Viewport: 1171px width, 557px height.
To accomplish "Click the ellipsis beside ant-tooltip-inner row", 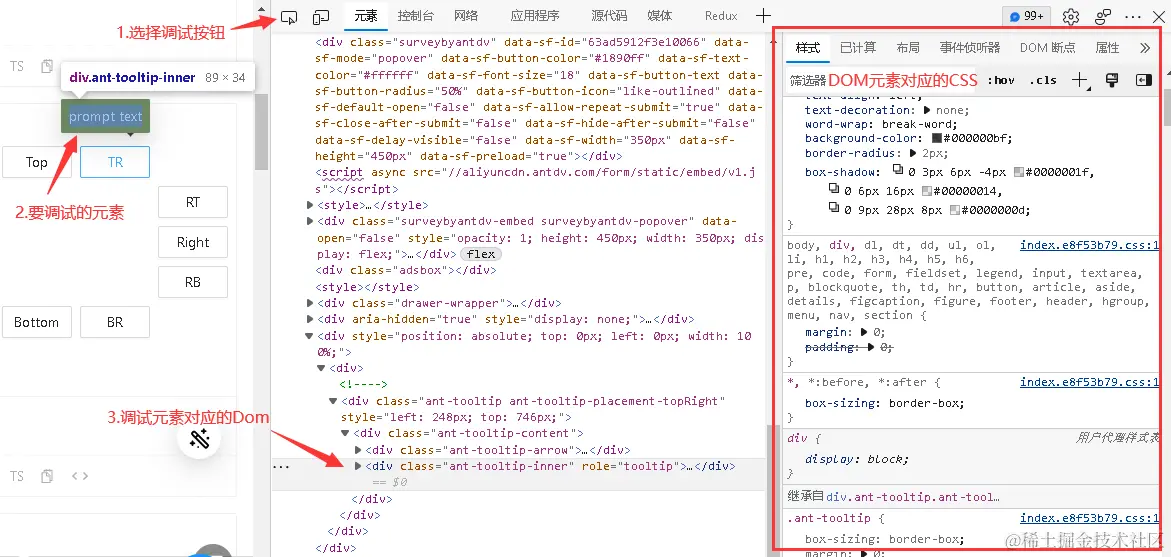I will 281,466.
